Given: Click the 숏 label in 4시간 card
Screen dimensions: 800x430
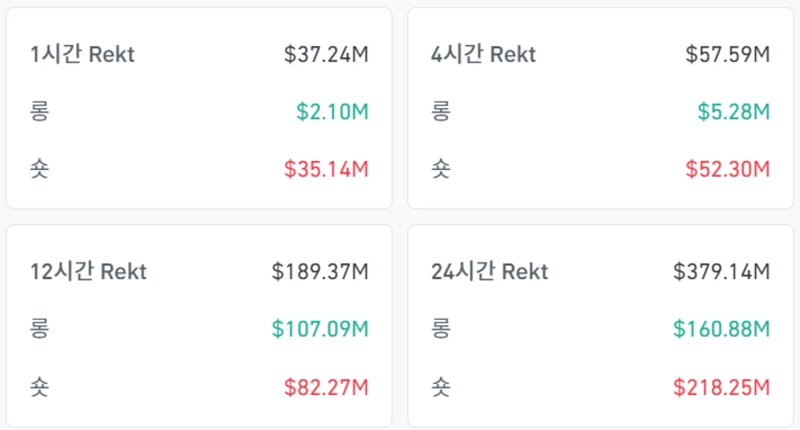Looking at the screenshot, I should click(441, 169).
